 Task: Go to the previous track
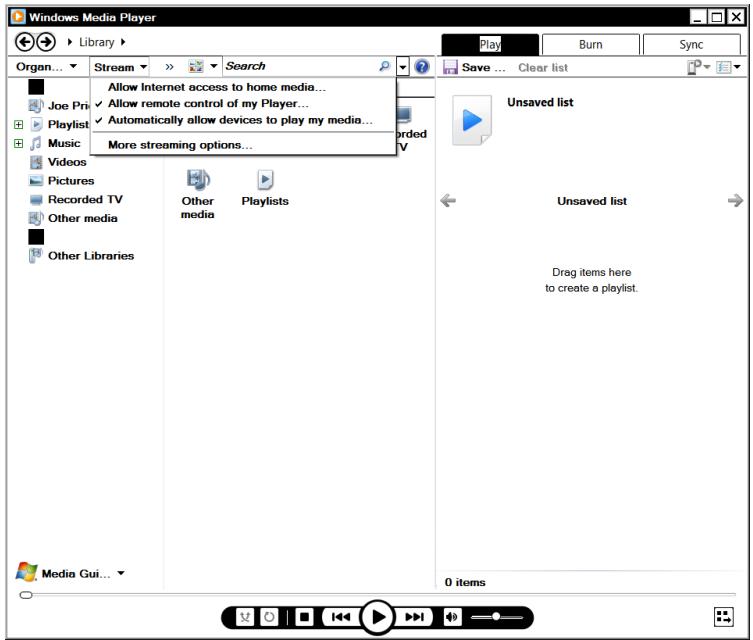click(x=340, y=615)
